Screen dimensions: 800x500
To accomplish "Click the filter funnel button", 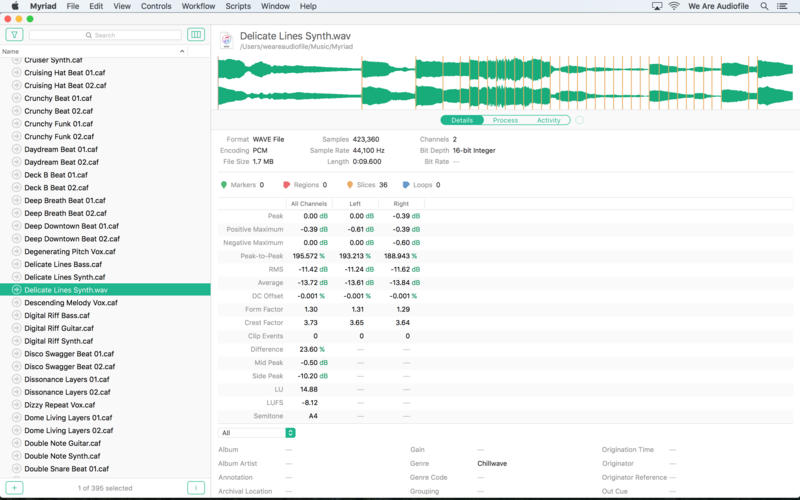I will tap(14, 35).
